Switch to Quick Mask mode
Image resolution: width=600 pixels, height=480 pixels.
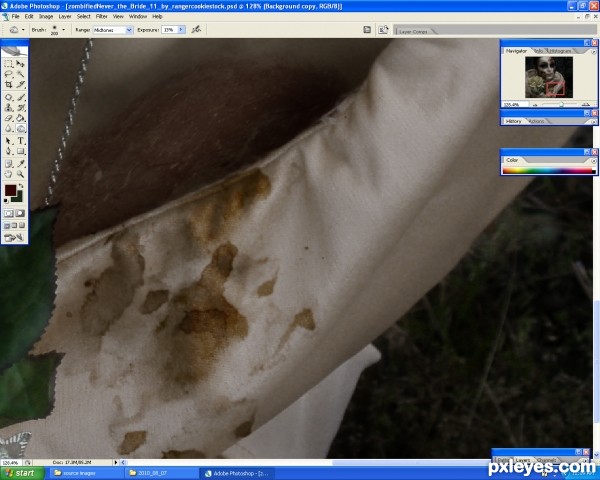pyautogui.click(x=20, y=213)
